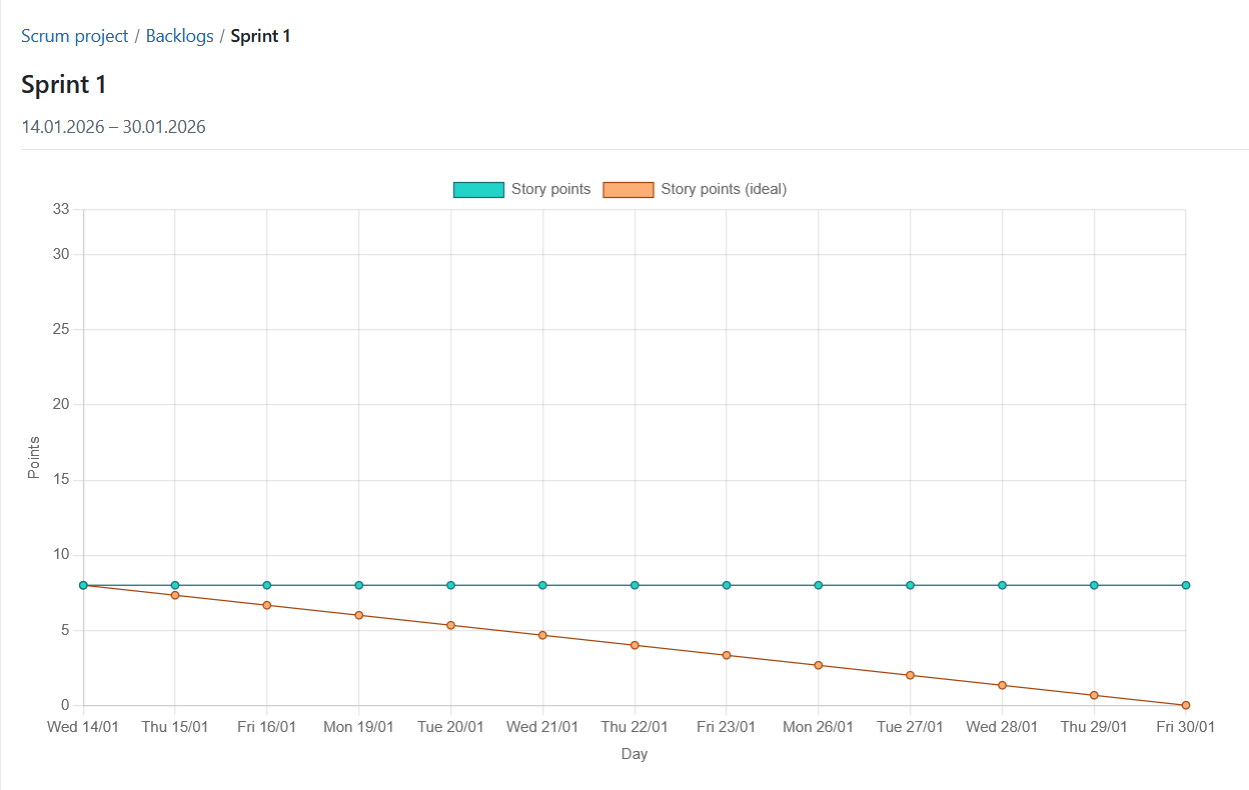Viewport: 1249px width, 790px height.
Task: Navigate to Backlogs via the breadcrumb
Action: pos(179,35)
